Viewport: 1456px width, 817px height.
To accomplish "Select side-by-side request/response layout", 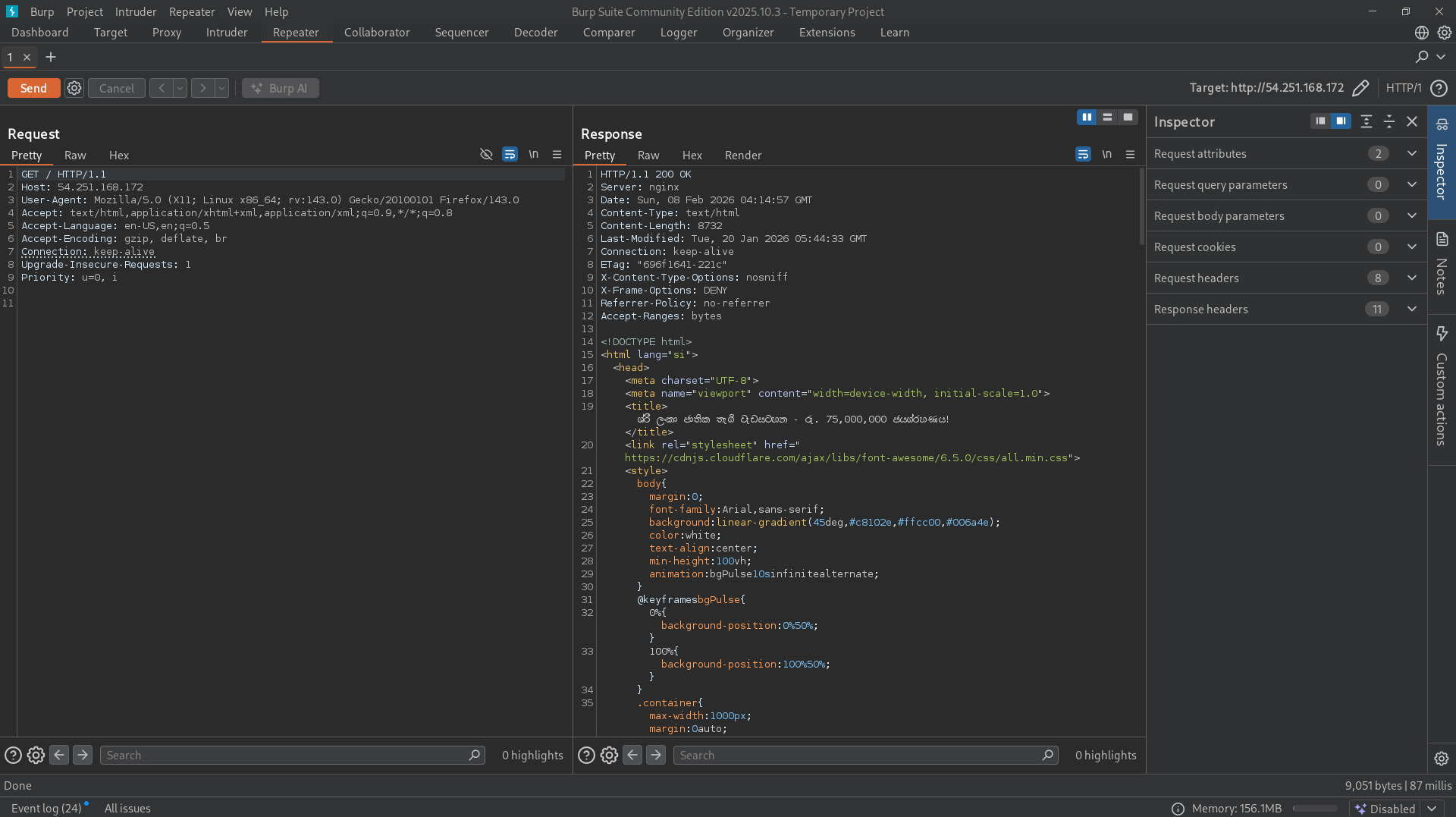I will coord(1087,117).
